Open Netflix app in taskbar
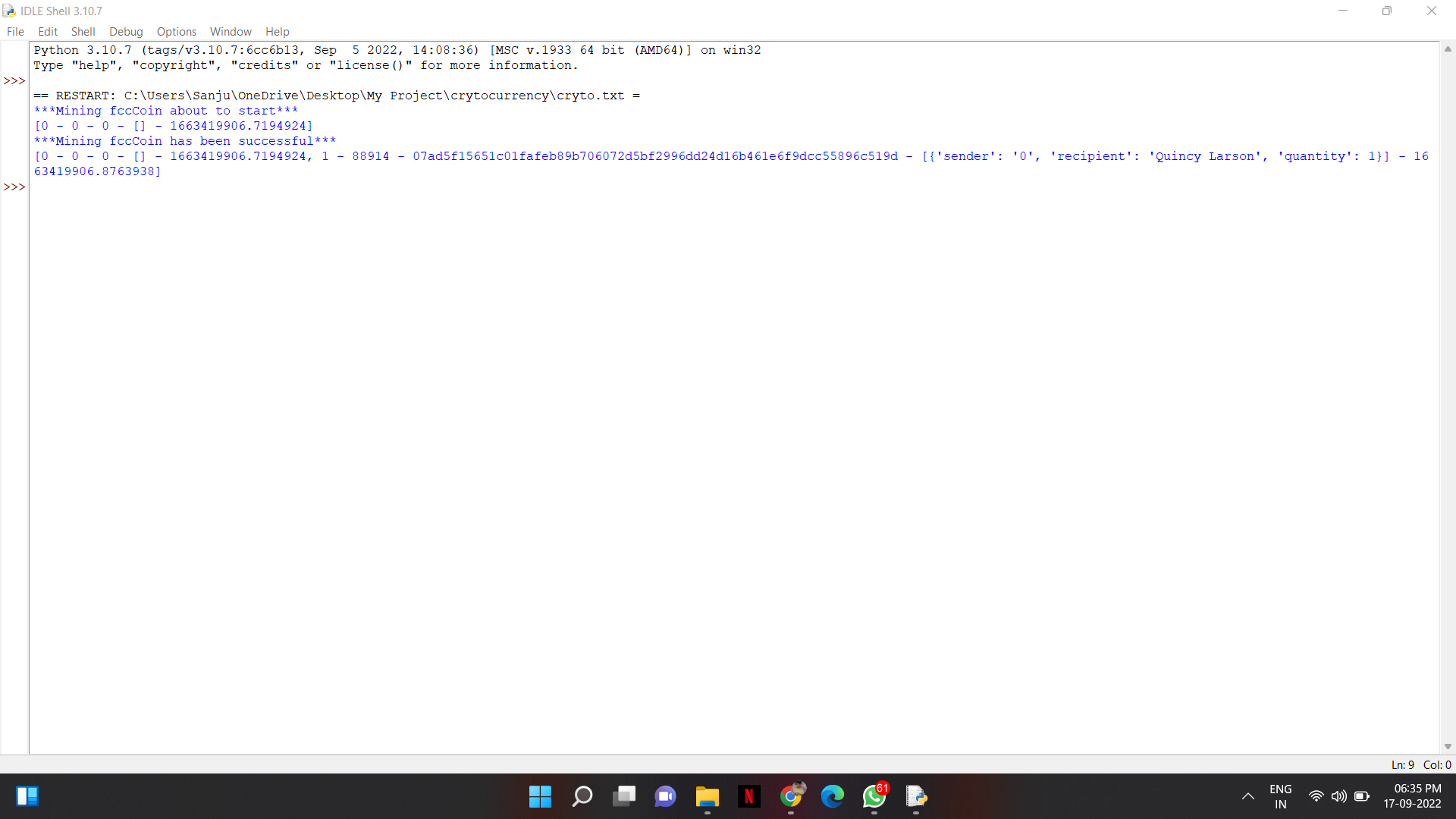This screenshot has height=819, width=1456. (748, 796)
